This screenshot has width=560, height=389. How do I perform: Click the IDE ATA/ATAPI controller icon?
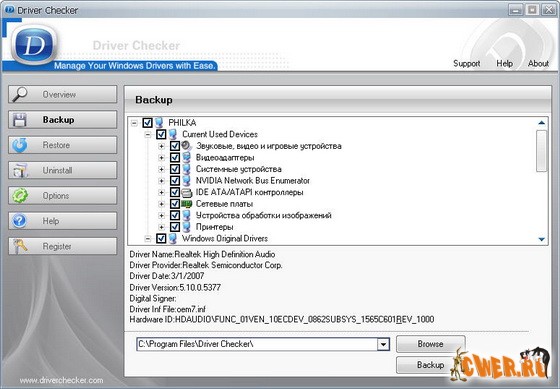[x=186, y=193]
